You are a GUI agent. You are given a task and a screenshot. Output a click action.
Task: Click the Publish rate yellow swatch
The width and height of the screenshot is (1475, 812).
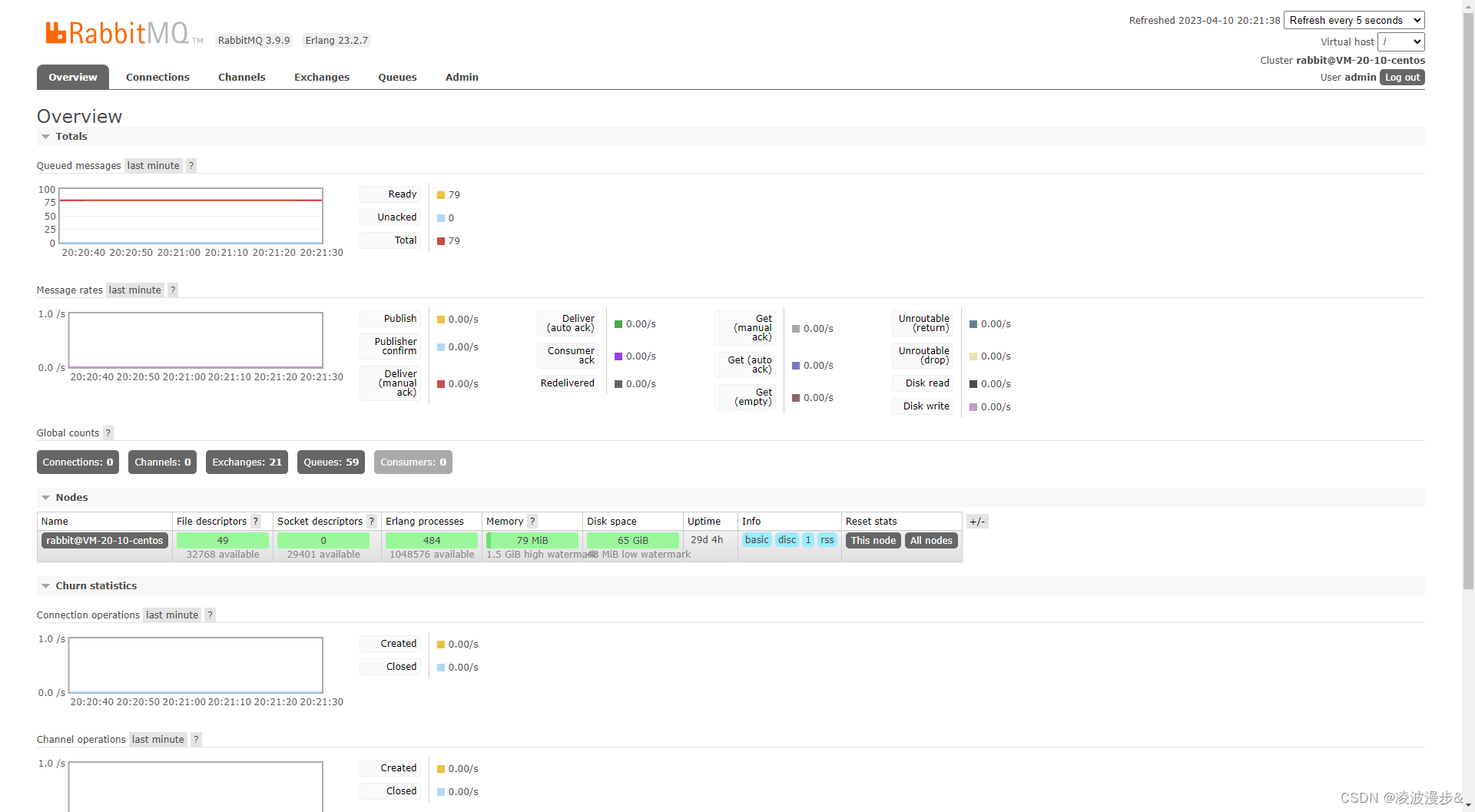(x=441, y=320)
